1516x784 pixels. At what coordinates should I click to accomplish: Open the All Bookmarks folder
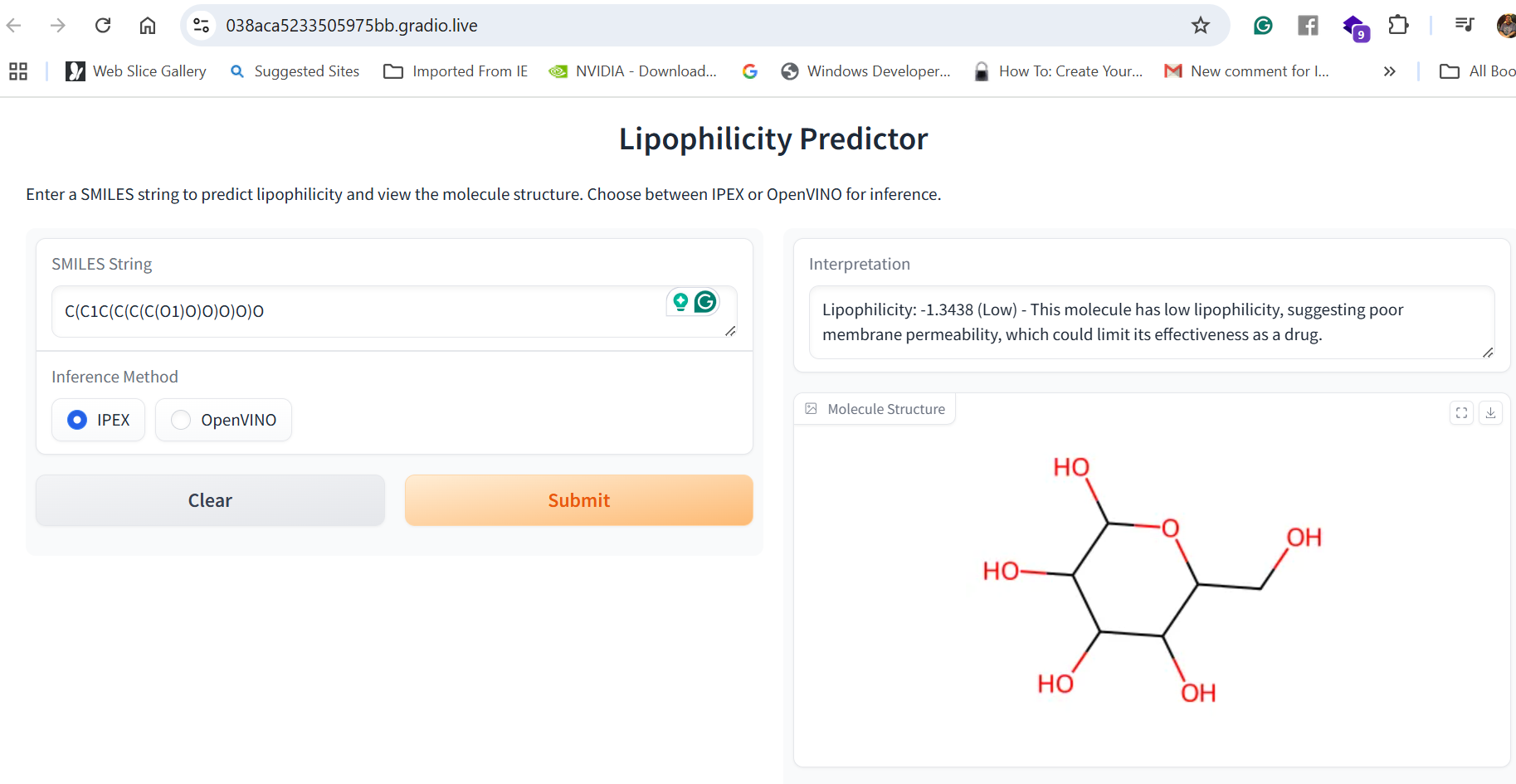[x=1478, y=71]
